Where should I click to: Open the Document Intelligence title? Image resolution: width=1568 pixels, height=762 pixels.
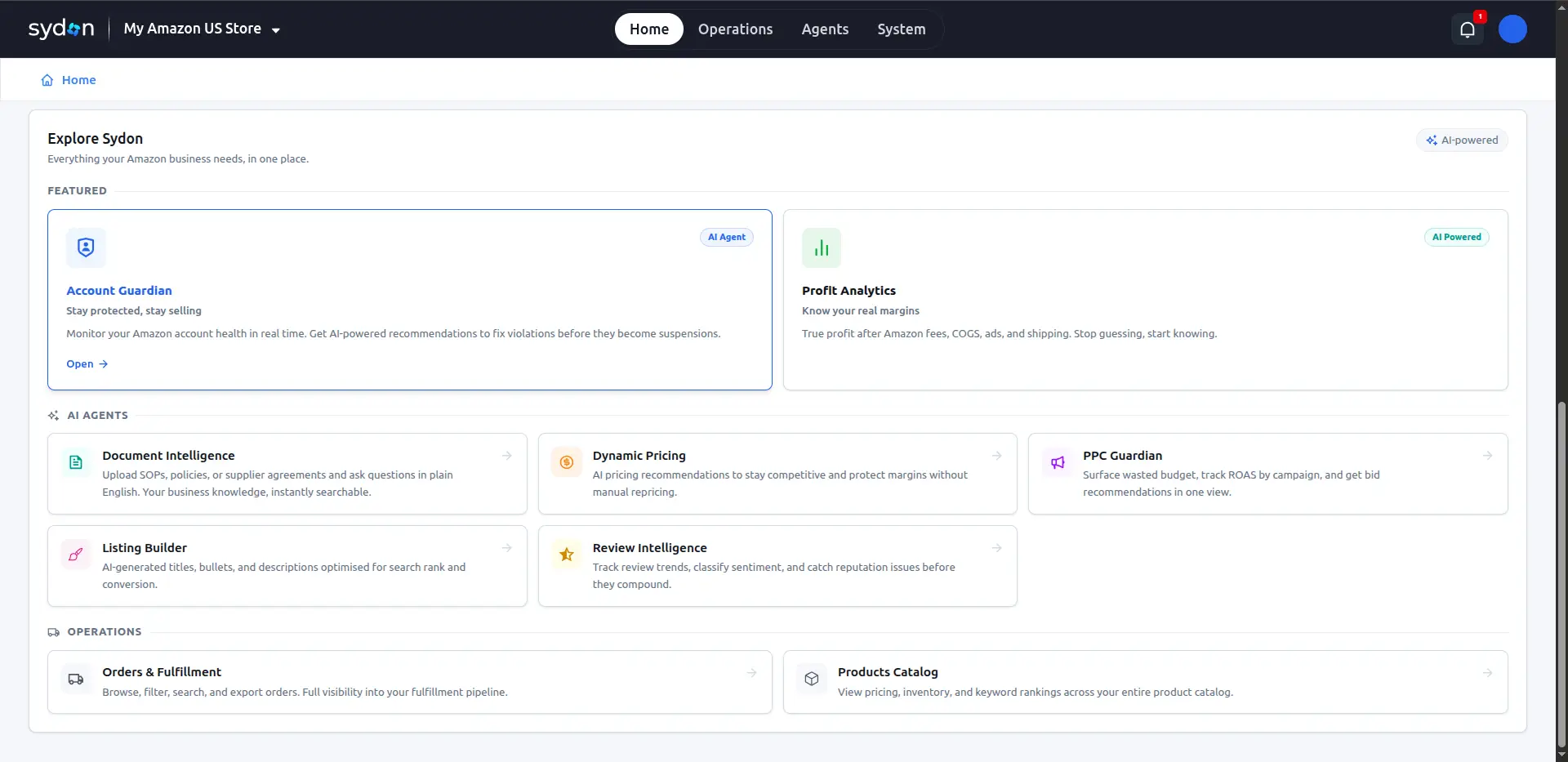tap(168, 456)
